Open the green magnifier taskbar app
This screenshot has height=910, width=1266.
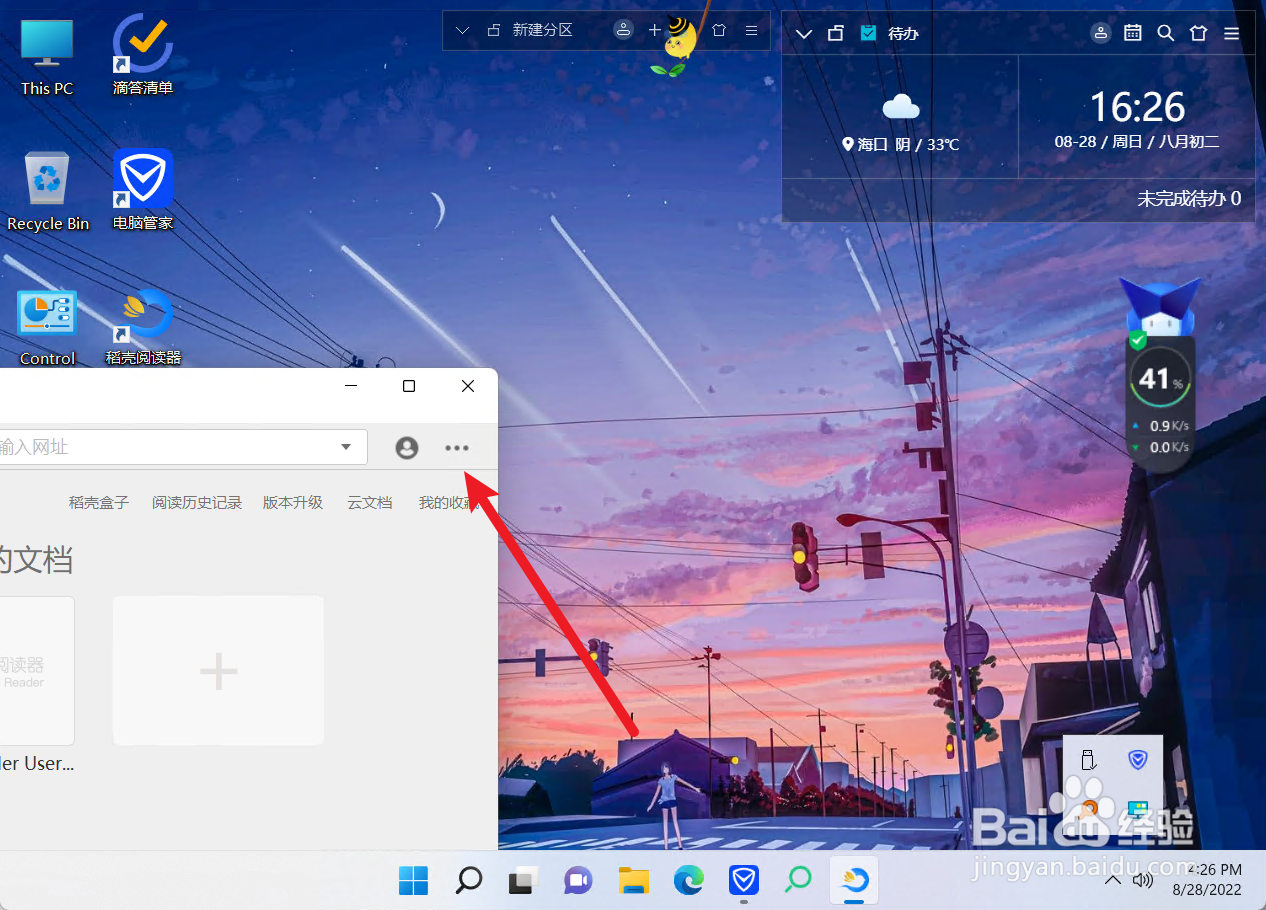pos(798,880)
